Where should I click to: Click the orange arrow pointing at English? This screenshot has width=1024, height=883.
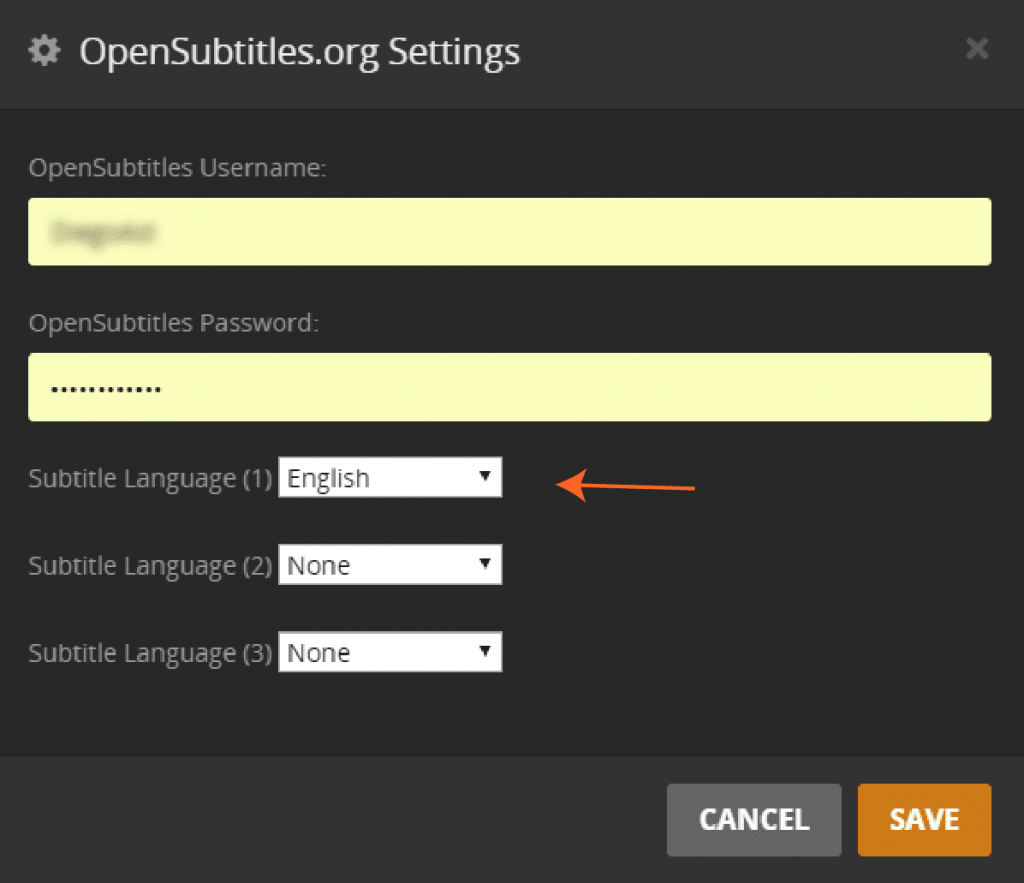tap(625, 487)
